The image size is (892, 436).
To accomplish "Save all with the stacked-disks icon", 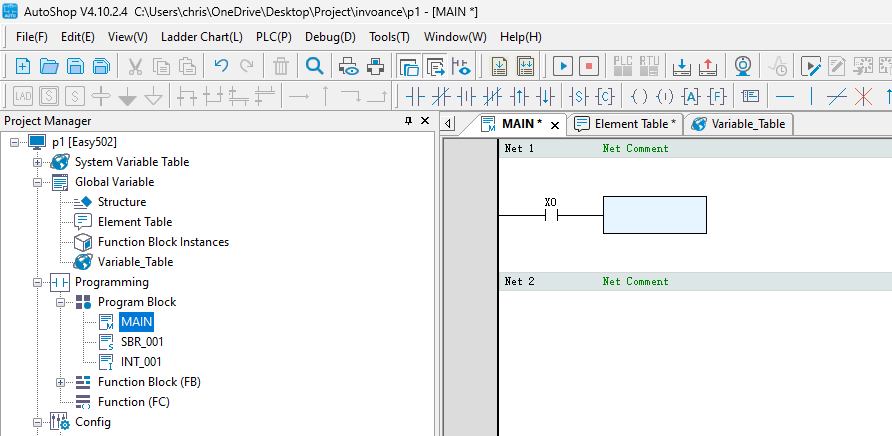I will [x=101, y=66].
